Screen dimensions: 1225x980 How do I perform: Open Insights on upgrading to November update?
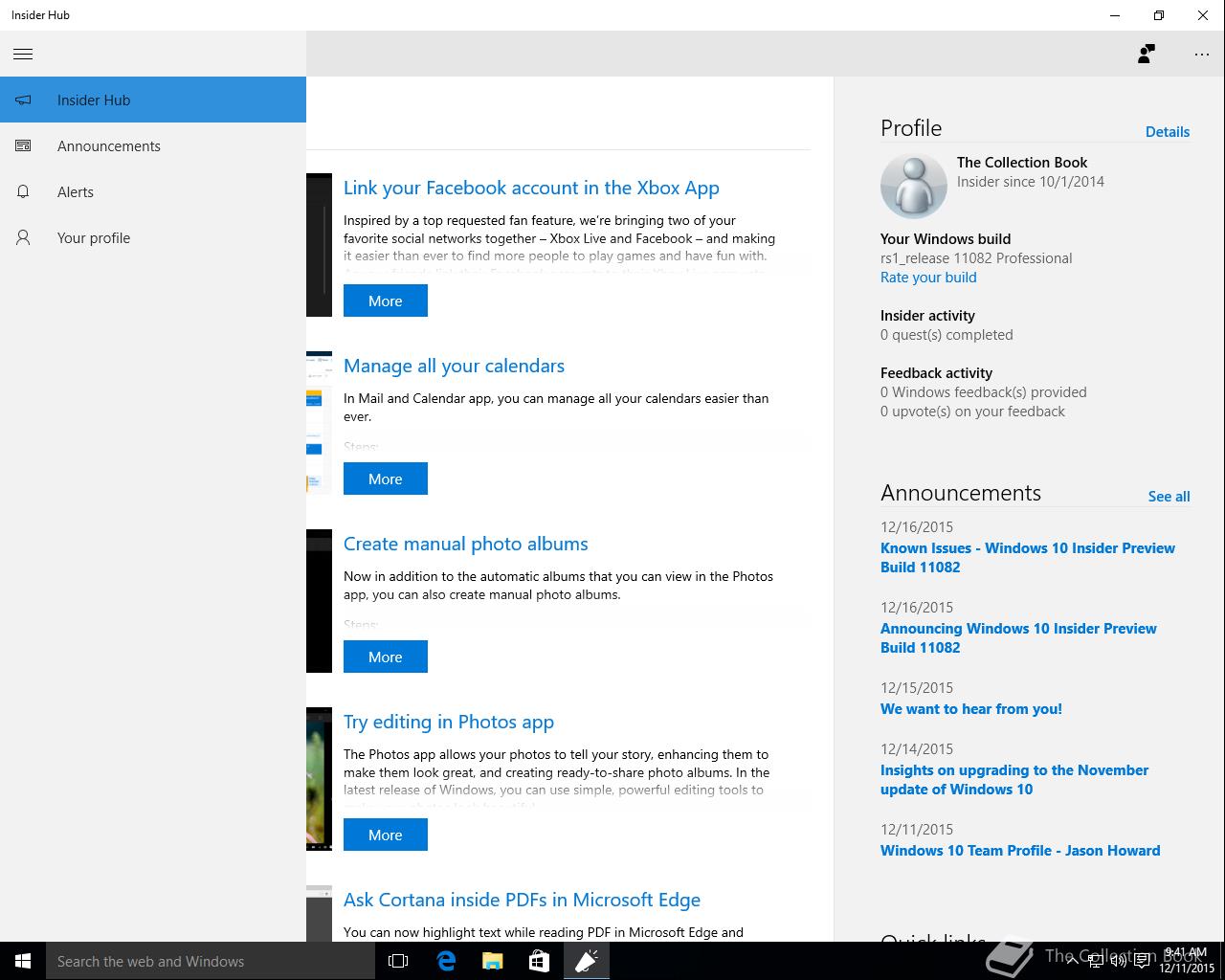tap(1014, 779)
